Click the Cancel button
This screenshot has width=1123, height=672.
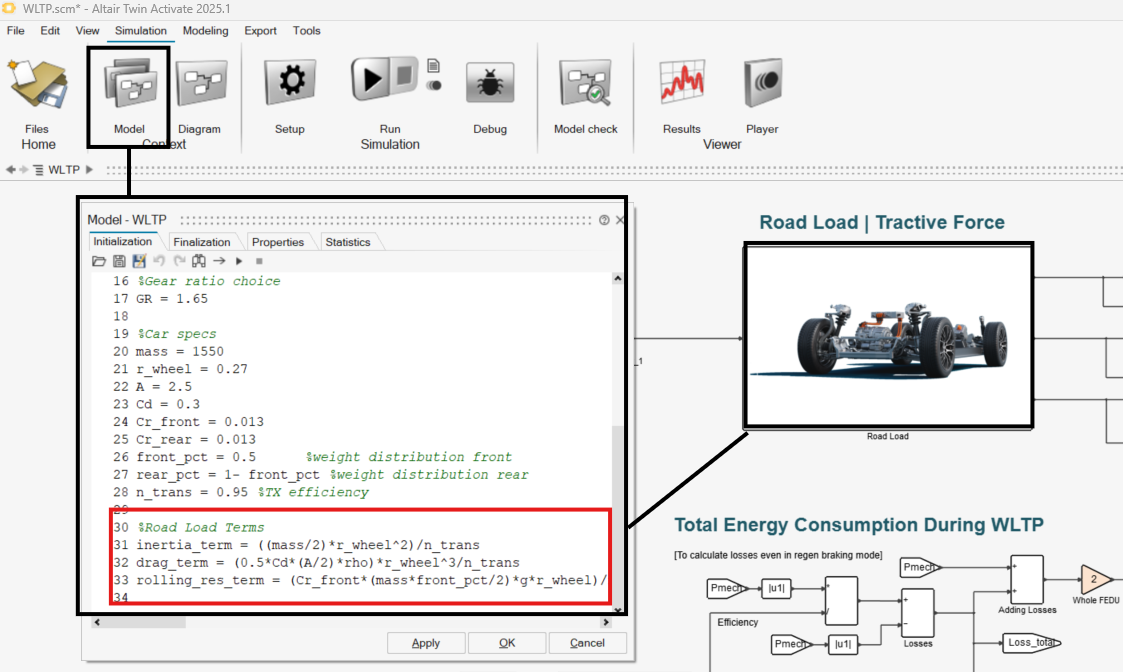[587, 643]
